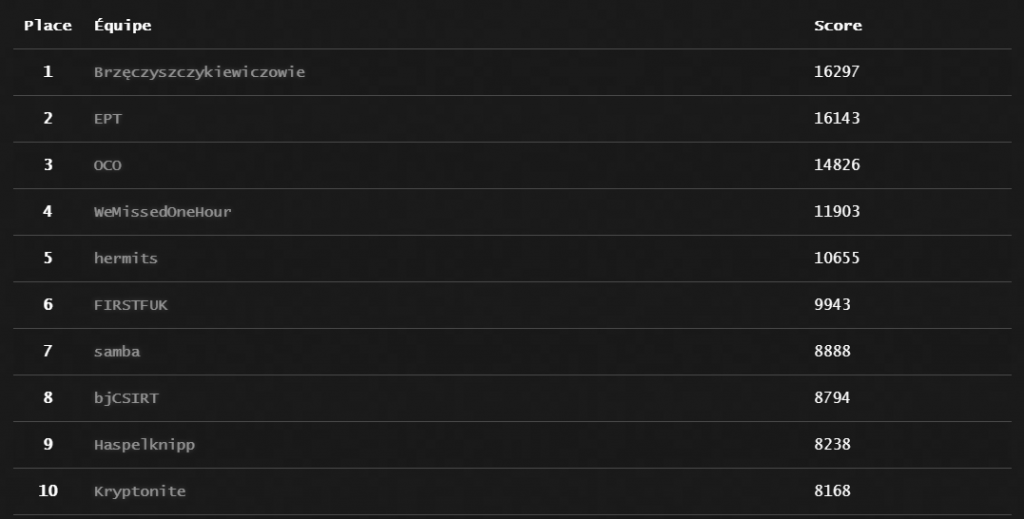Select the score 11903
1024x519 pixels.
tap(837, 212)
